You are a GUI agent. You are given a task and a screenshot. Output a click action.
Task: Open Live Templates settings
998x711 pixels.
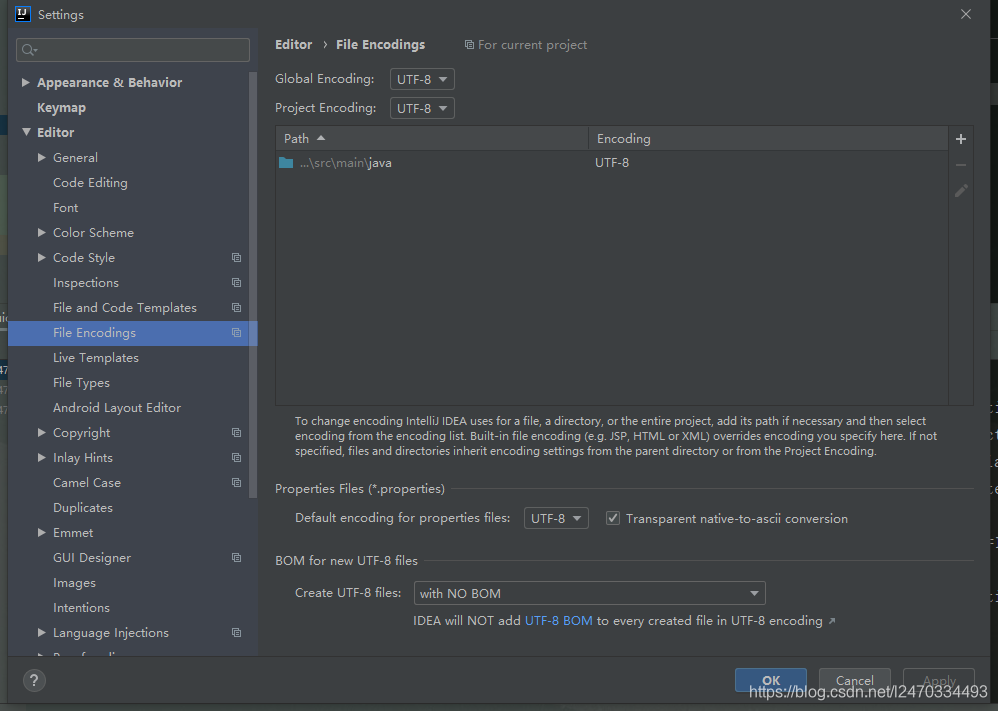[95, 358]
